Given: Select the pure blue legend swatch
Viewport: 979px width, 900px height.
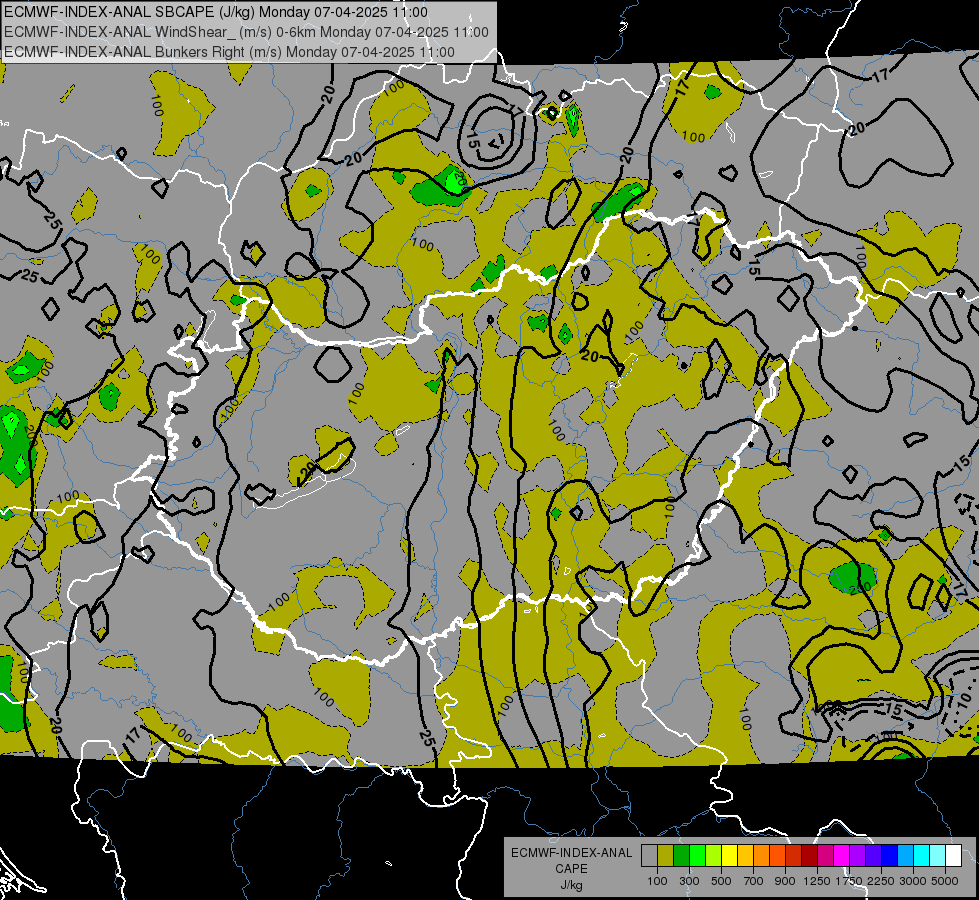Looking at the screenshot, I should (890, 855).
